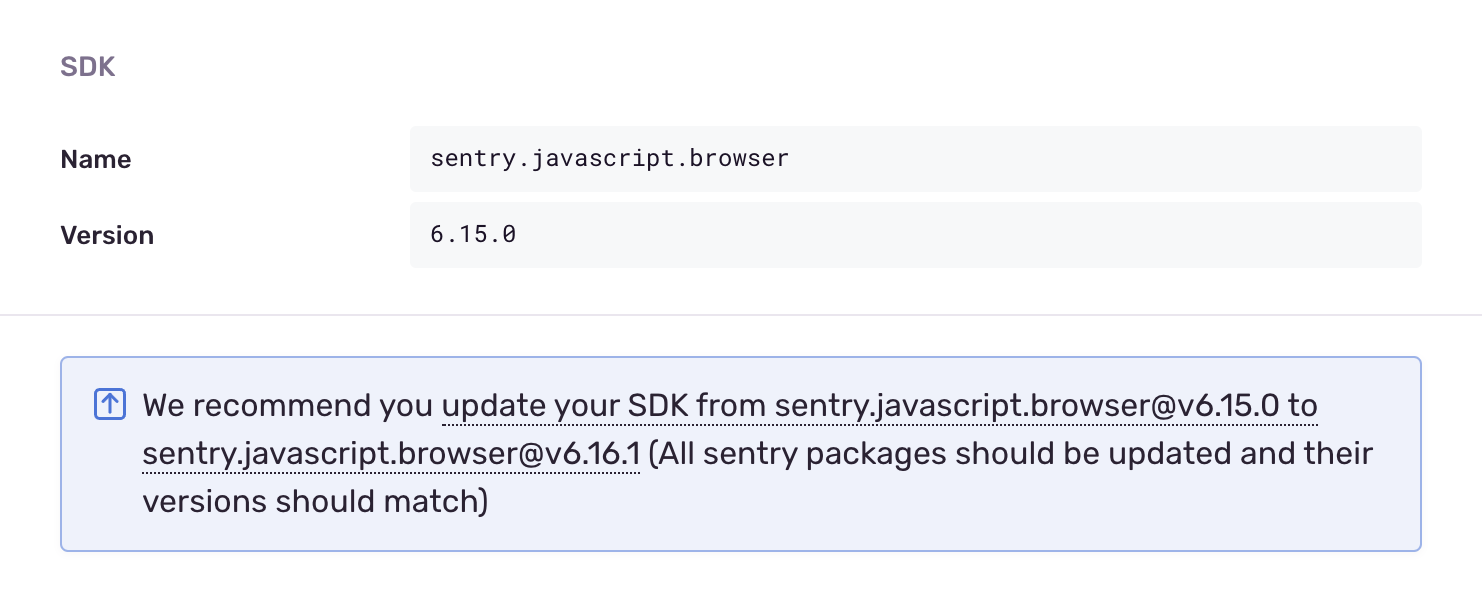The height and width of the screenshot is (592, 1482).
Task: Click inside the Version value box
Action: [x=915, y=234]
